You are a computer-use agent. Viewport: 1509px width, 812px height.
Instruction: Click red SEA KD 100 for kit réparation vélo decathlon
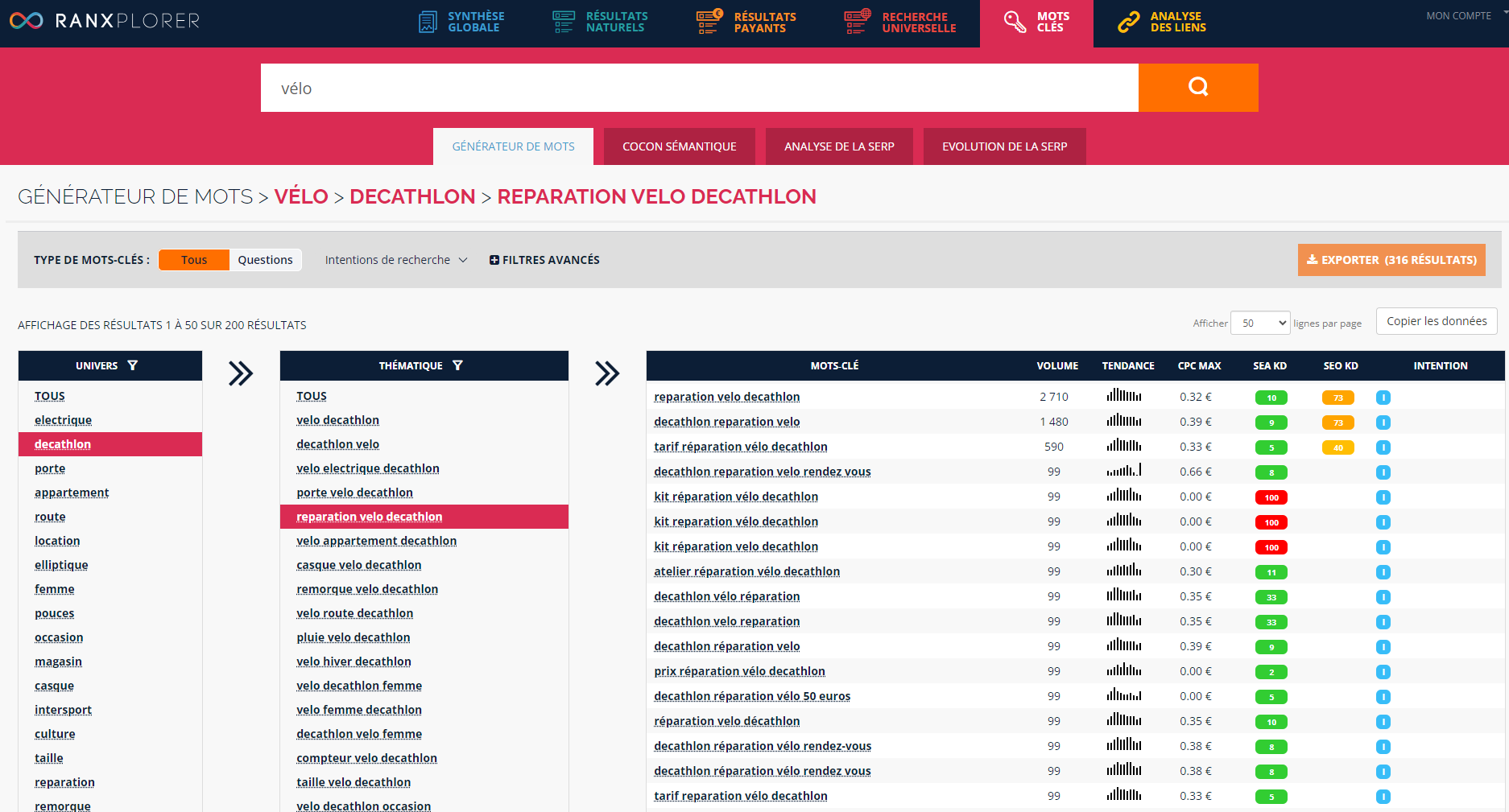coord(1271,497)
